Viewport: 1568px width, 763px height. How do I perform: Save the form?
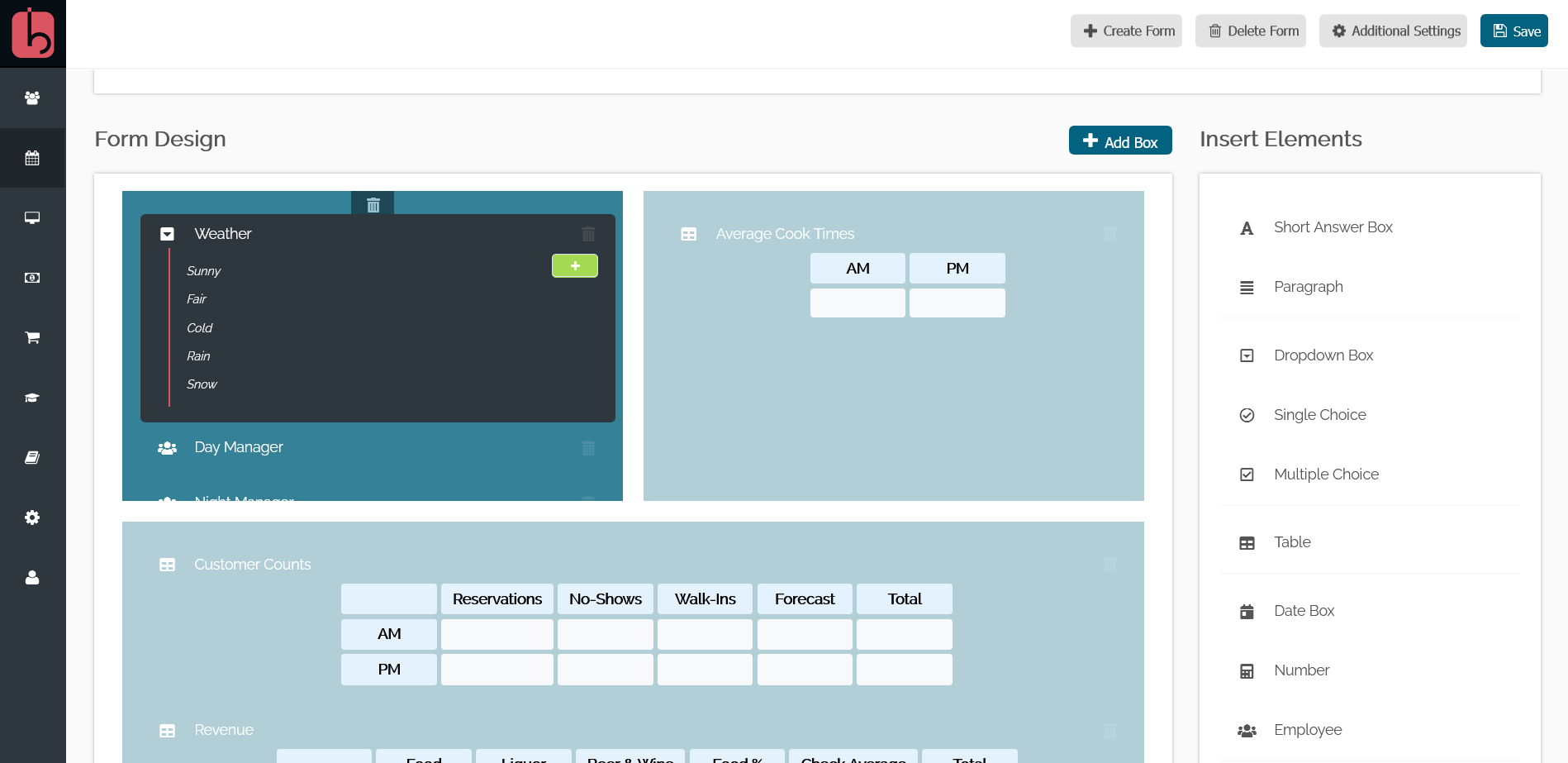coord(1513,31)
